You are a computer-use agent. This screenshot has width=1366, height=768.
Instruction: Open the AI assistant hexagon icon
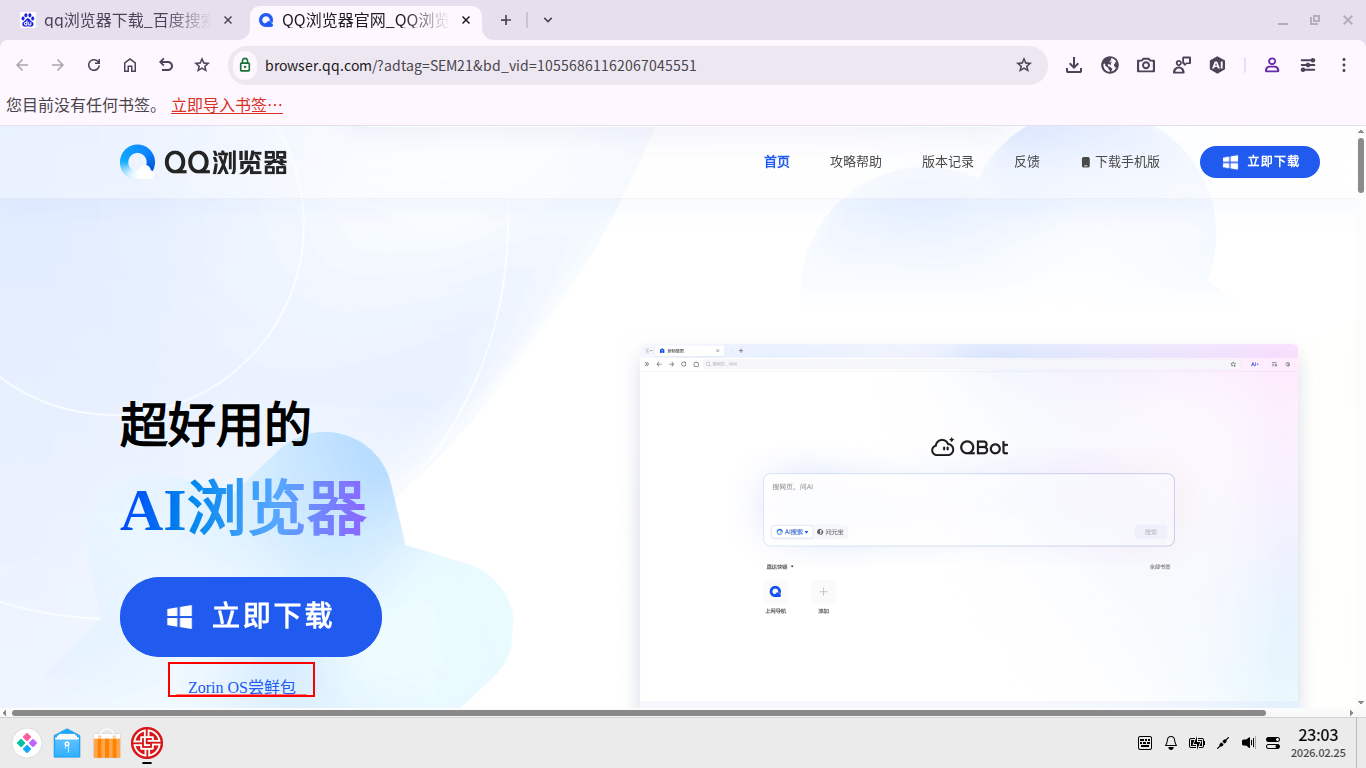1217,65
